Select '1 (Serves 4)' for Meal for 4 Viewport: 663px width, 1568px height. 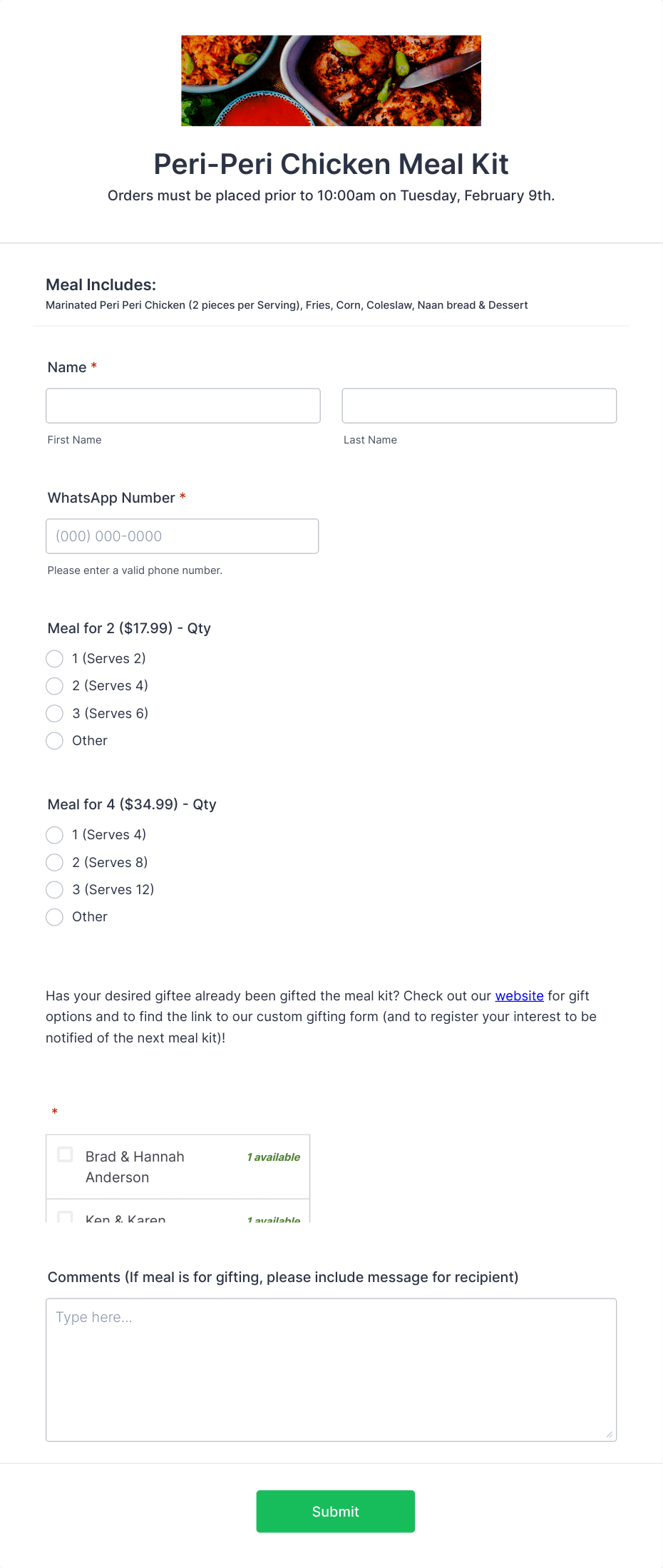pos(54,835)
